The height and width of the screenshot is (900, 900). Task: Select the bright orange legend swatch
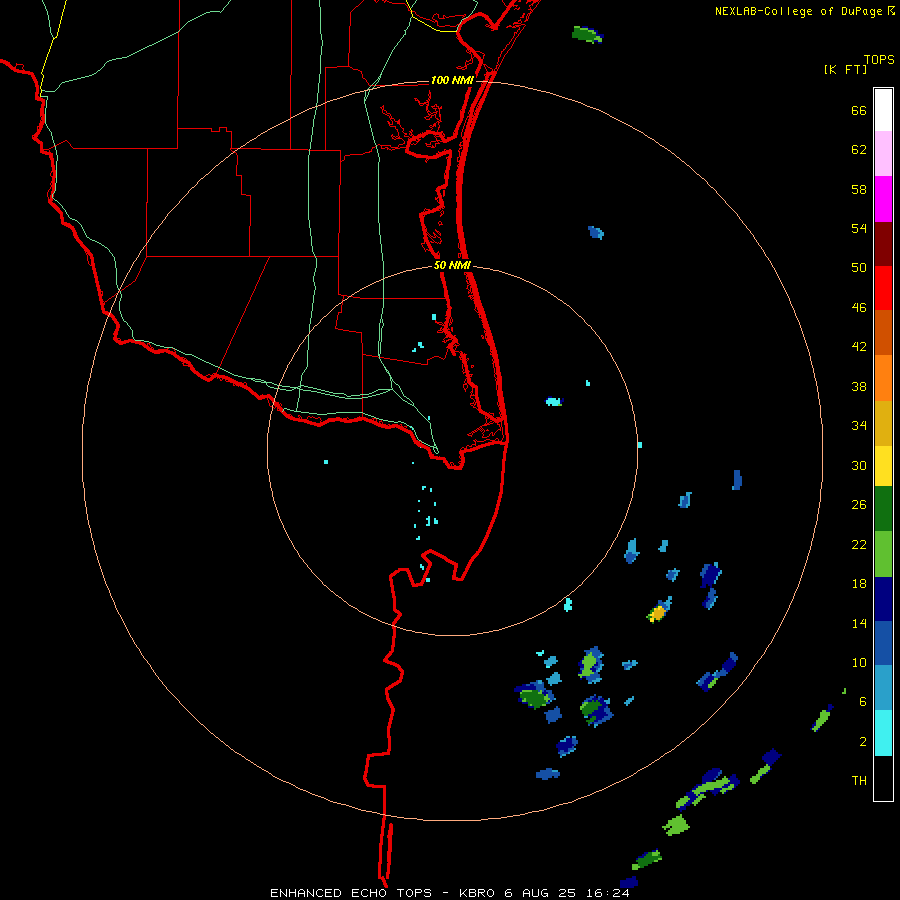point(883,378)
